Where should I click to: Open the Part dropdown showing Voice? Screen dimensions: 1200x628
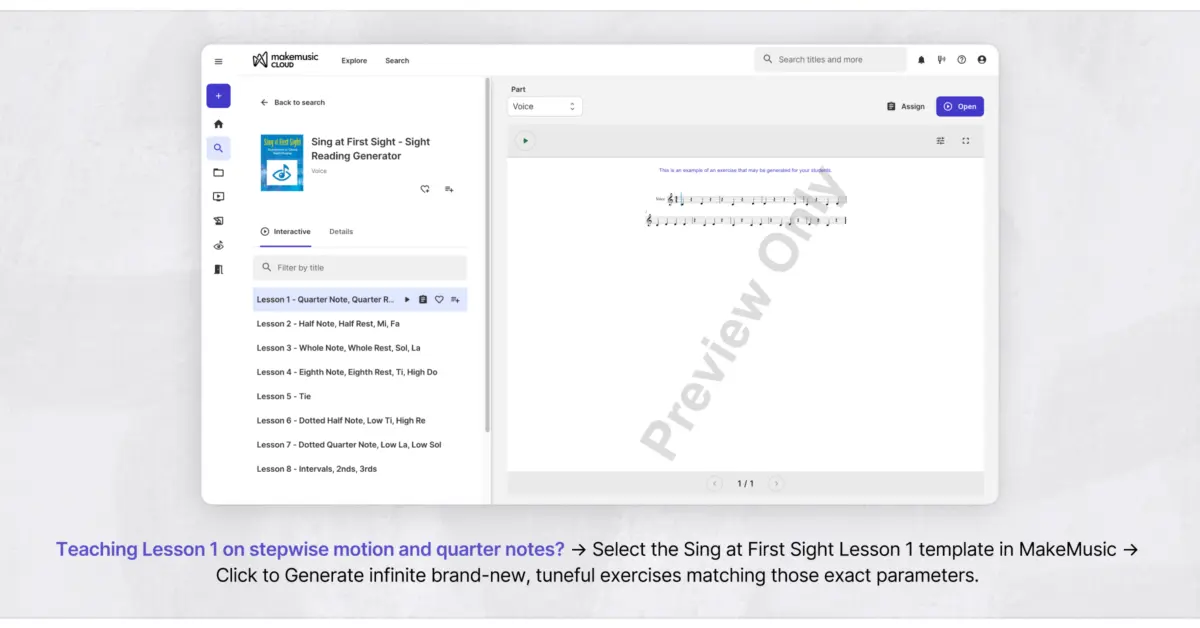545,106
